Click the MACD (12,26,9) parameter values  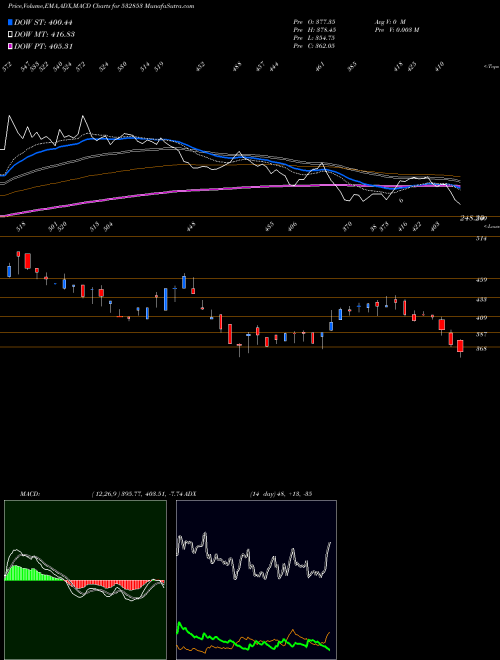point(139,494)
